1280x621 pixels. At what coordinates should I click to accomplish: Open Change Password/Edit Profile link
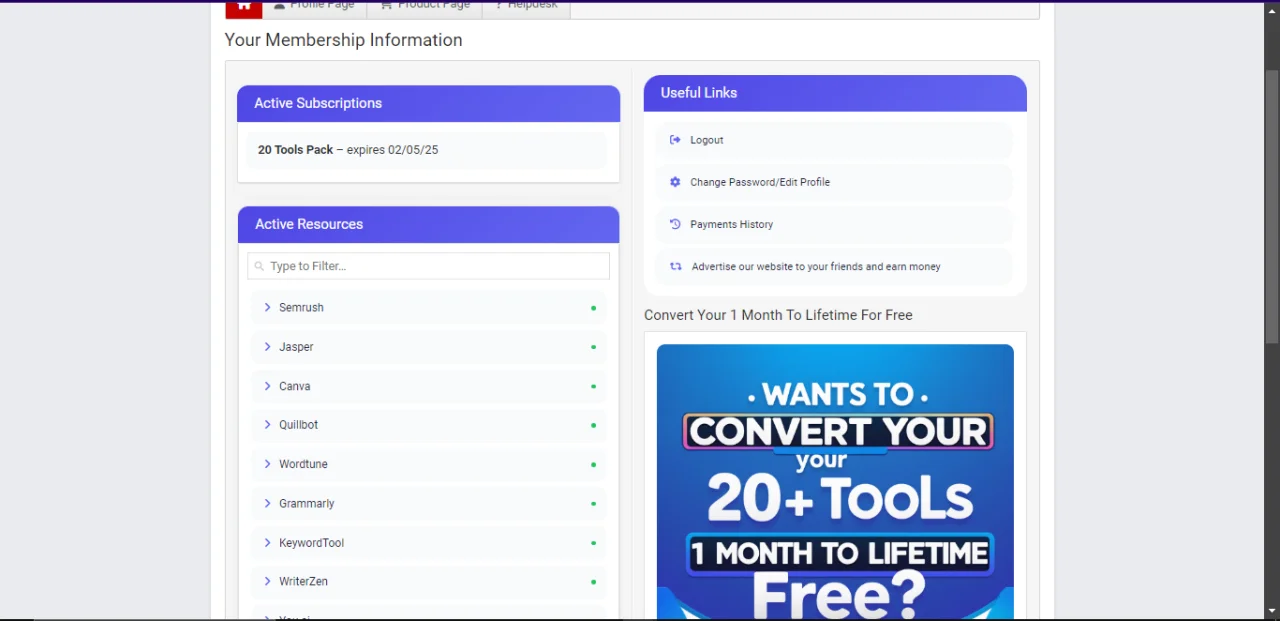click(760, 182)
